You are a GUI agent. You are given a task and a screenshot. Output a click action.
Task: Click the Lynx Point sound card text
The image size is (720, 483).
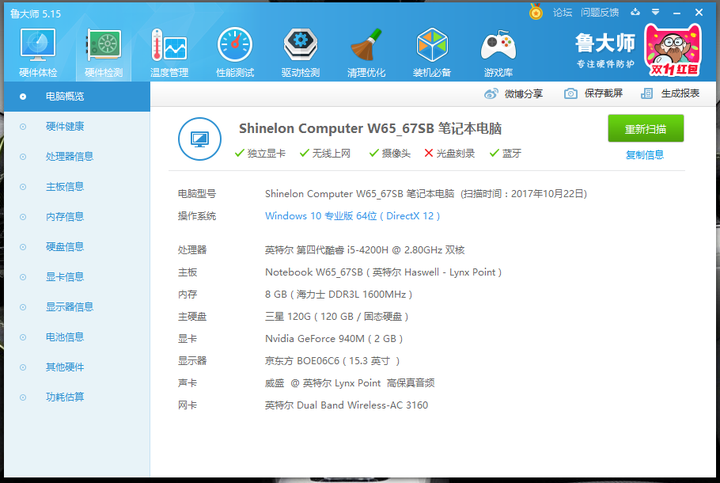(x=349, y=383)
